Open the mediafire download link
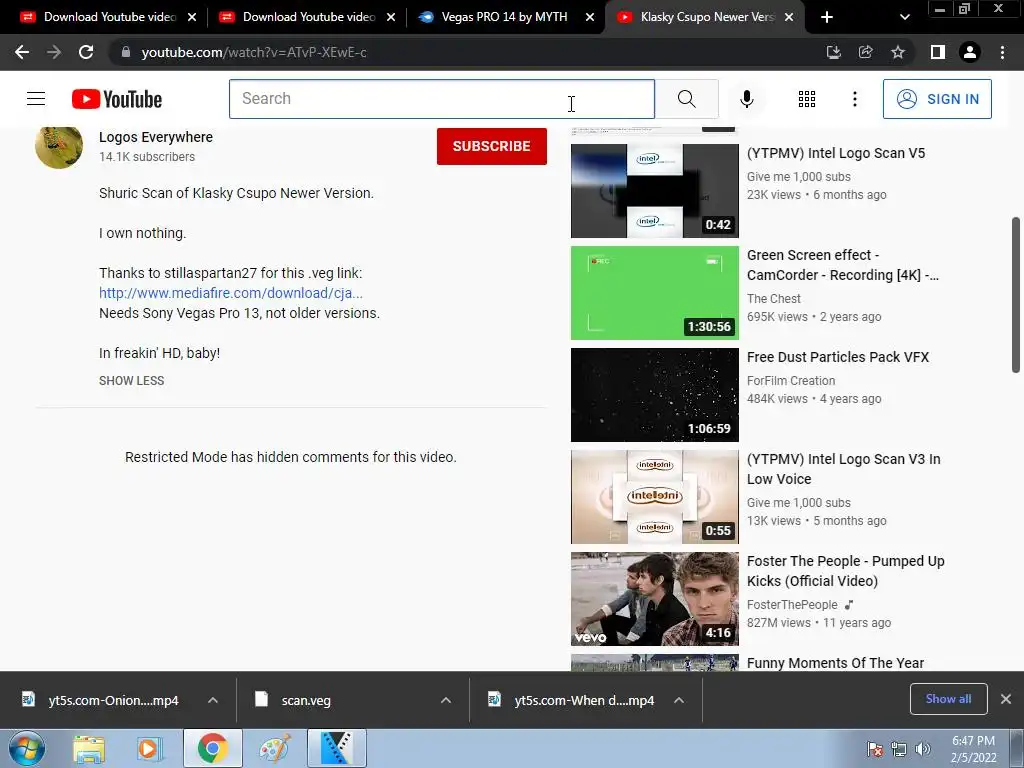1024x768 pixels. click(x=231, y=293)
